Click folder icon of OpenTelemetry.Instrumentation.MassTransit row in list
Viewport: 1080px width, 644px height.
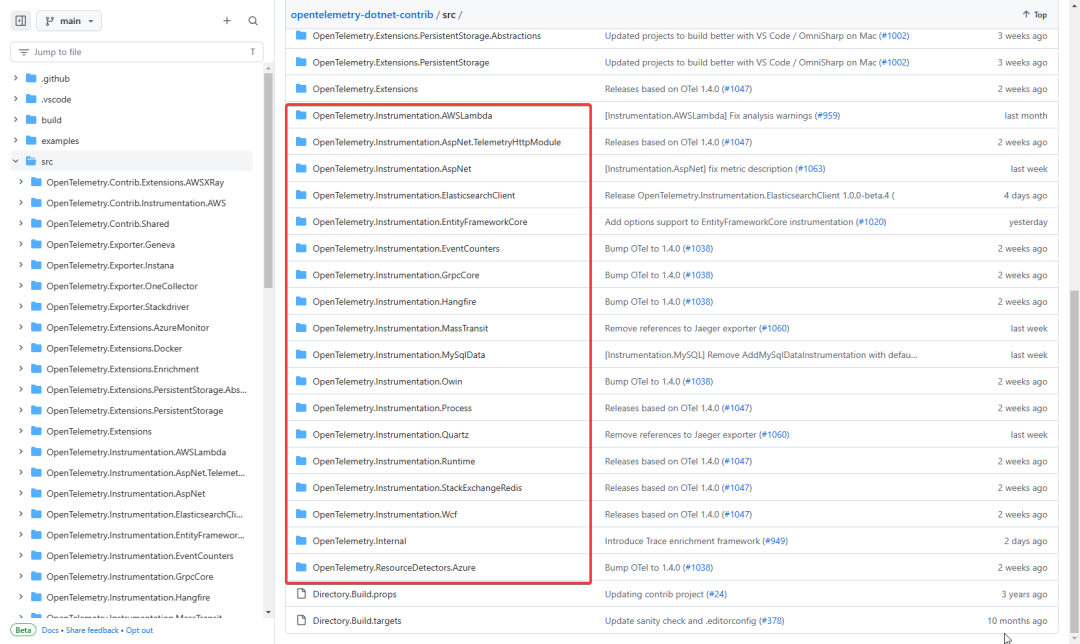301,328
